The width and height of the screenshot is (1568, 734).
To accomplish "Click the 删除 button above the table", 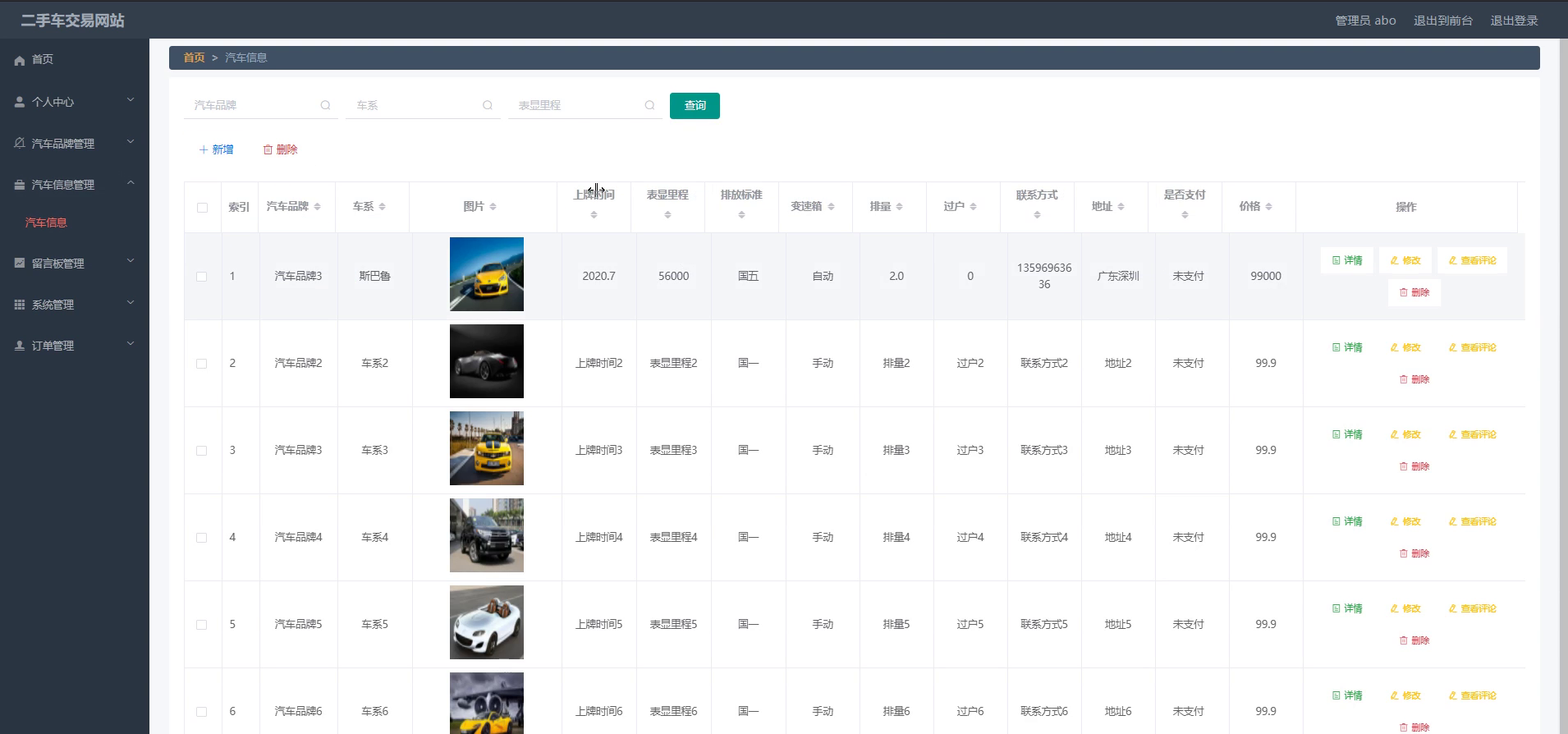I will (x=280, y=149).
